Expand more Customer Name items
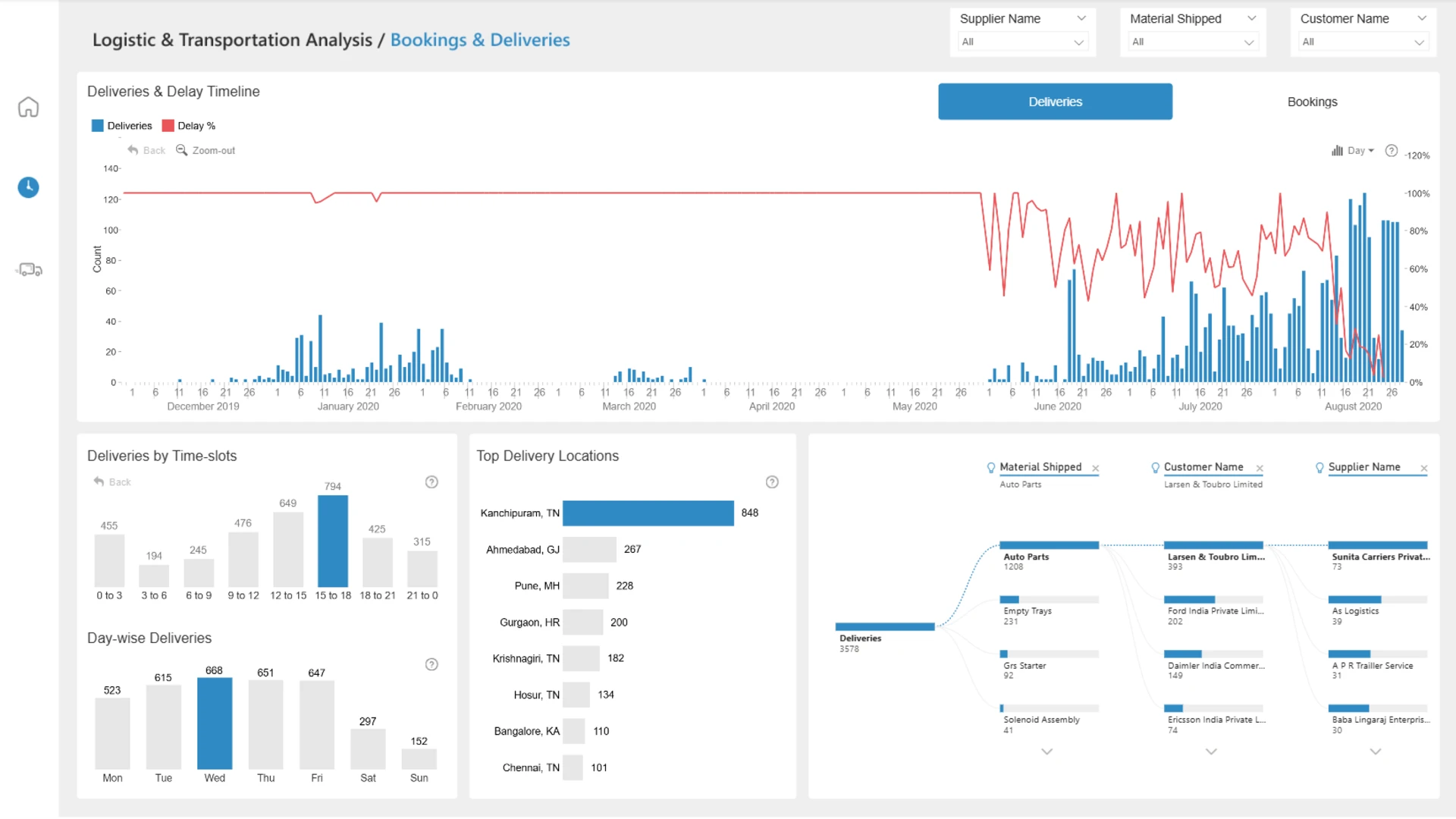 (x=1211, y=752)
